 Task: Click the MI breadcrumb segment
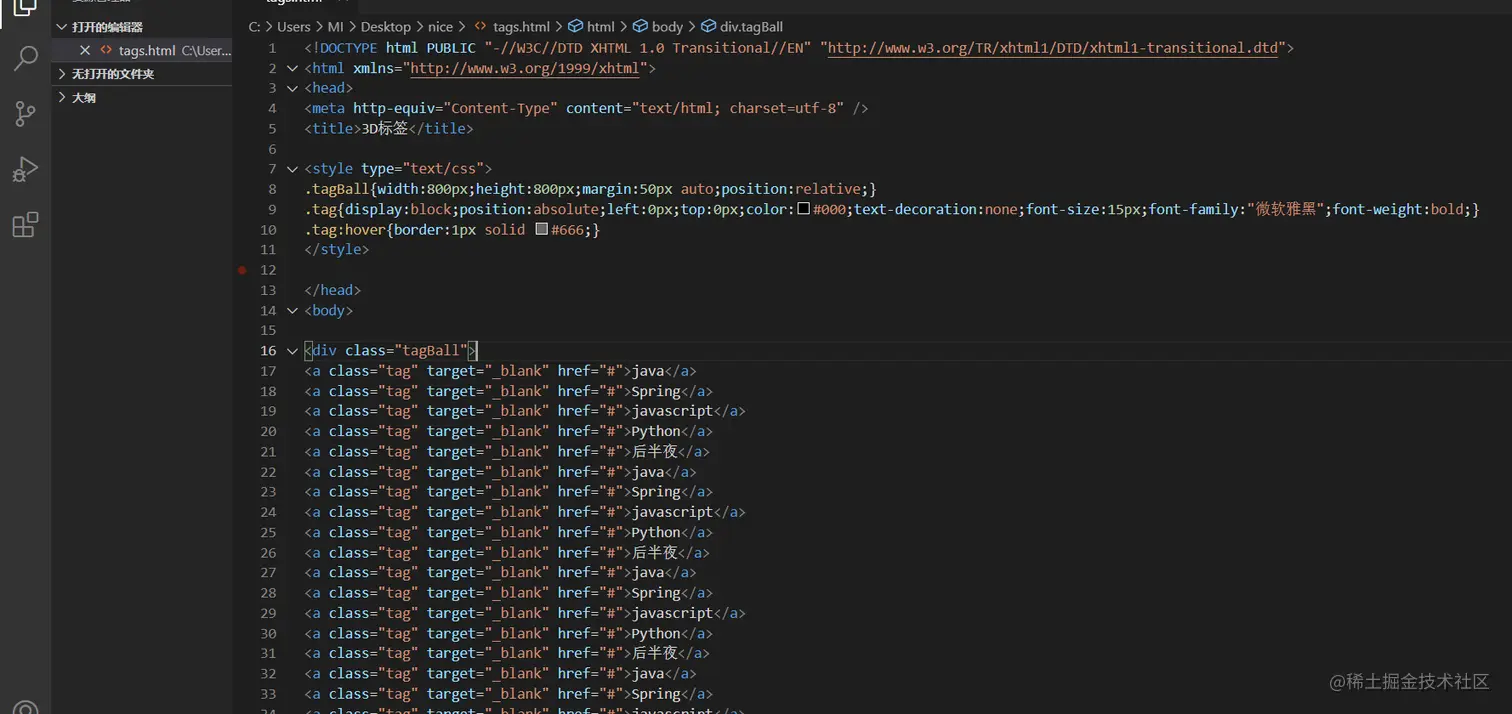coord(335,27)
